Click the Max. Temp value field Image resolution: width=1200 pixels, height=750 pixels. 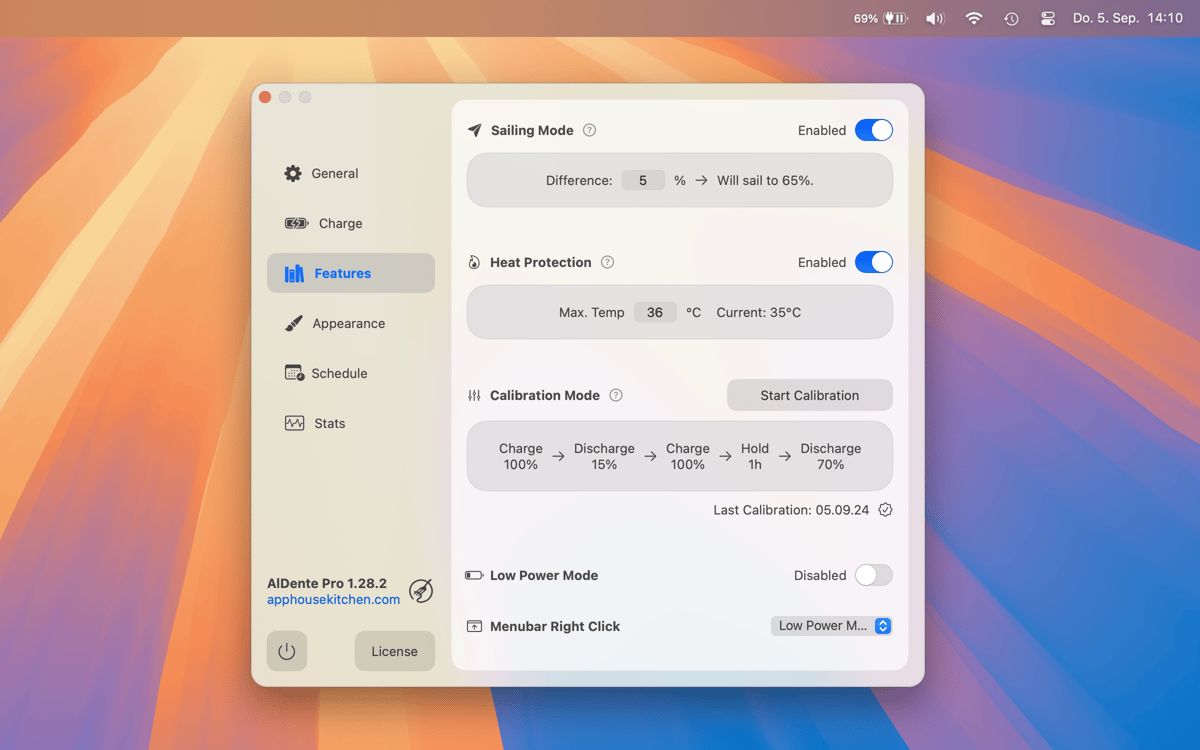655,312
